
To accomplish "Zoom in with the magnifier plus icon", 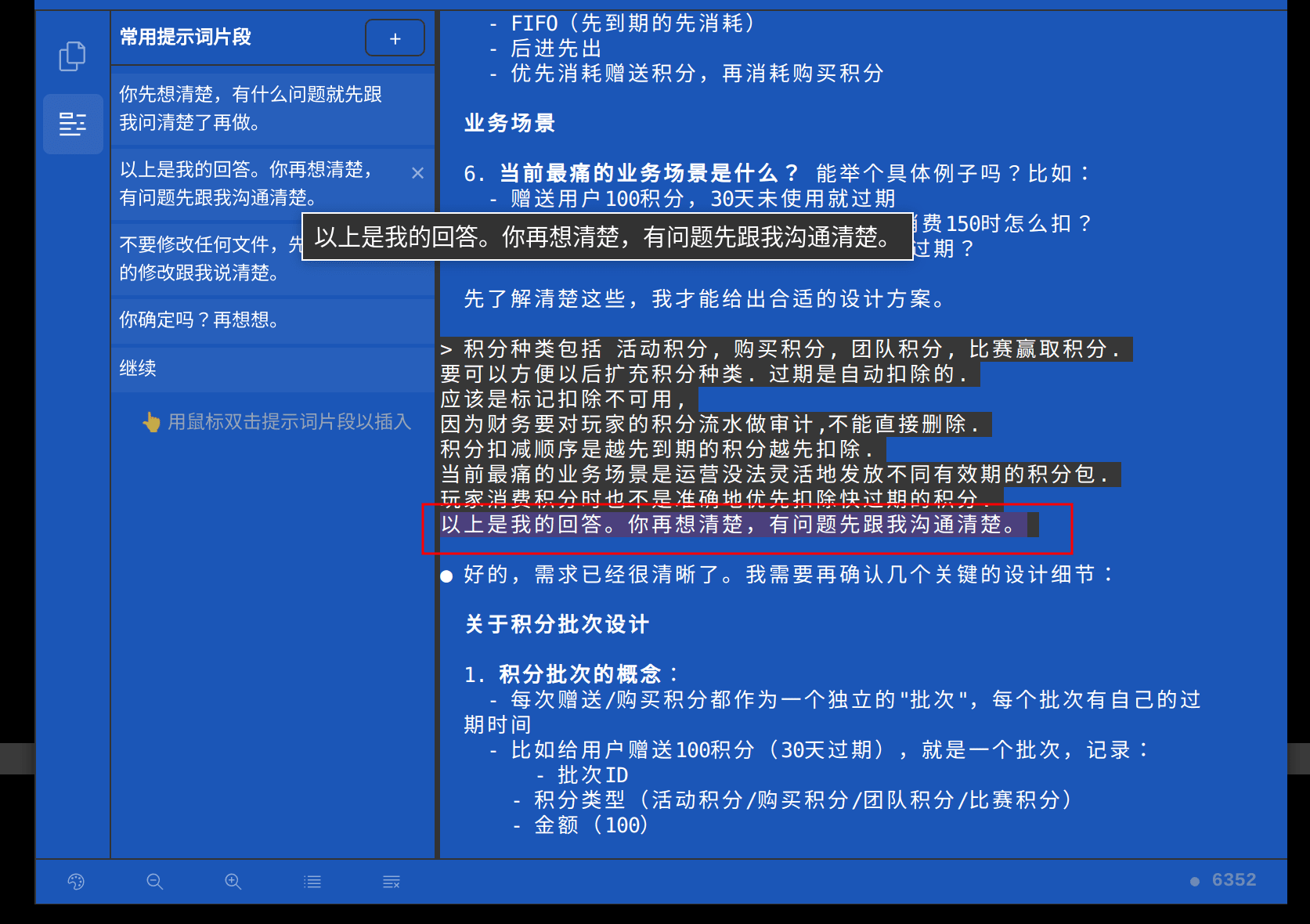I will pos(233,882).
